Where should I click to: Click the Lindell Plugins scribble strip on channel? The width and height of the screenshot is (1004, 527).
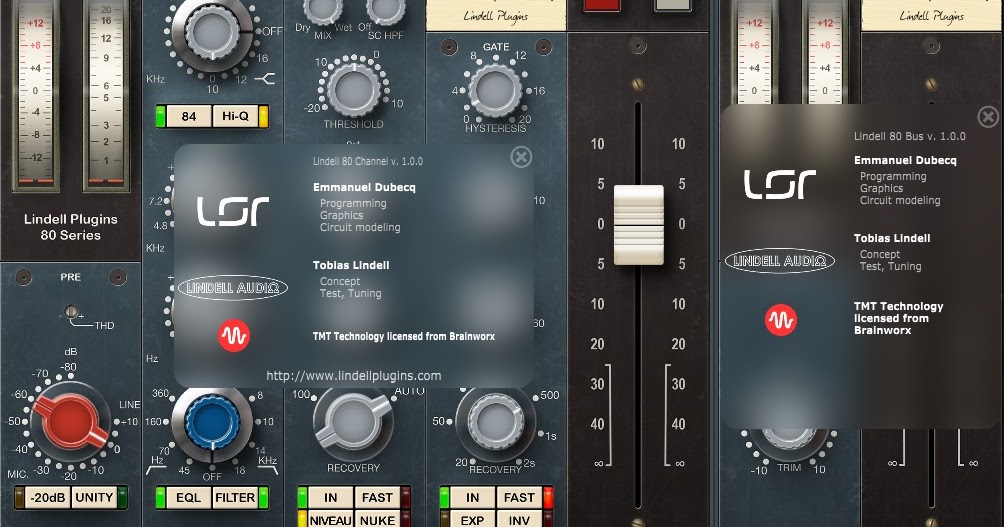point(496,15)
